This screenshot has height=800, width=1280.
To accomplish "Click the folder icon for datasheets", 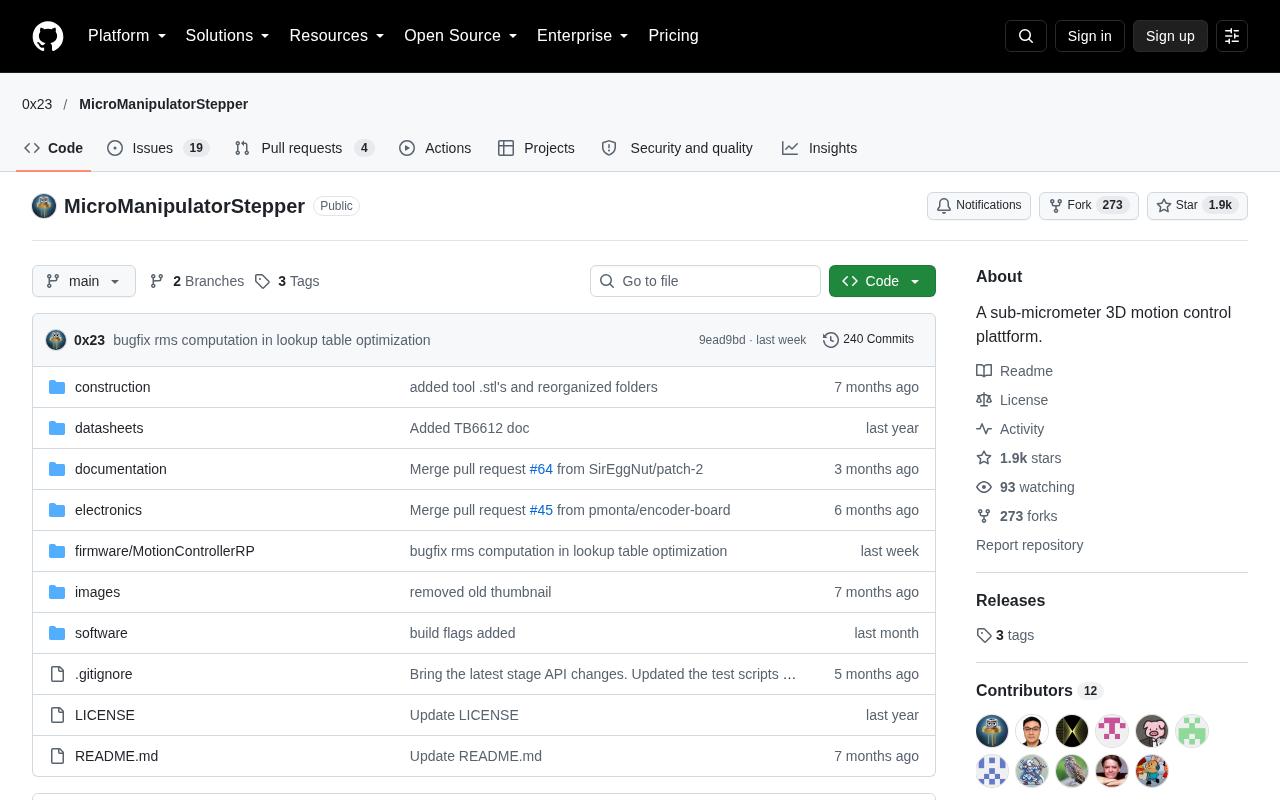I will click(x=57, y=428).
